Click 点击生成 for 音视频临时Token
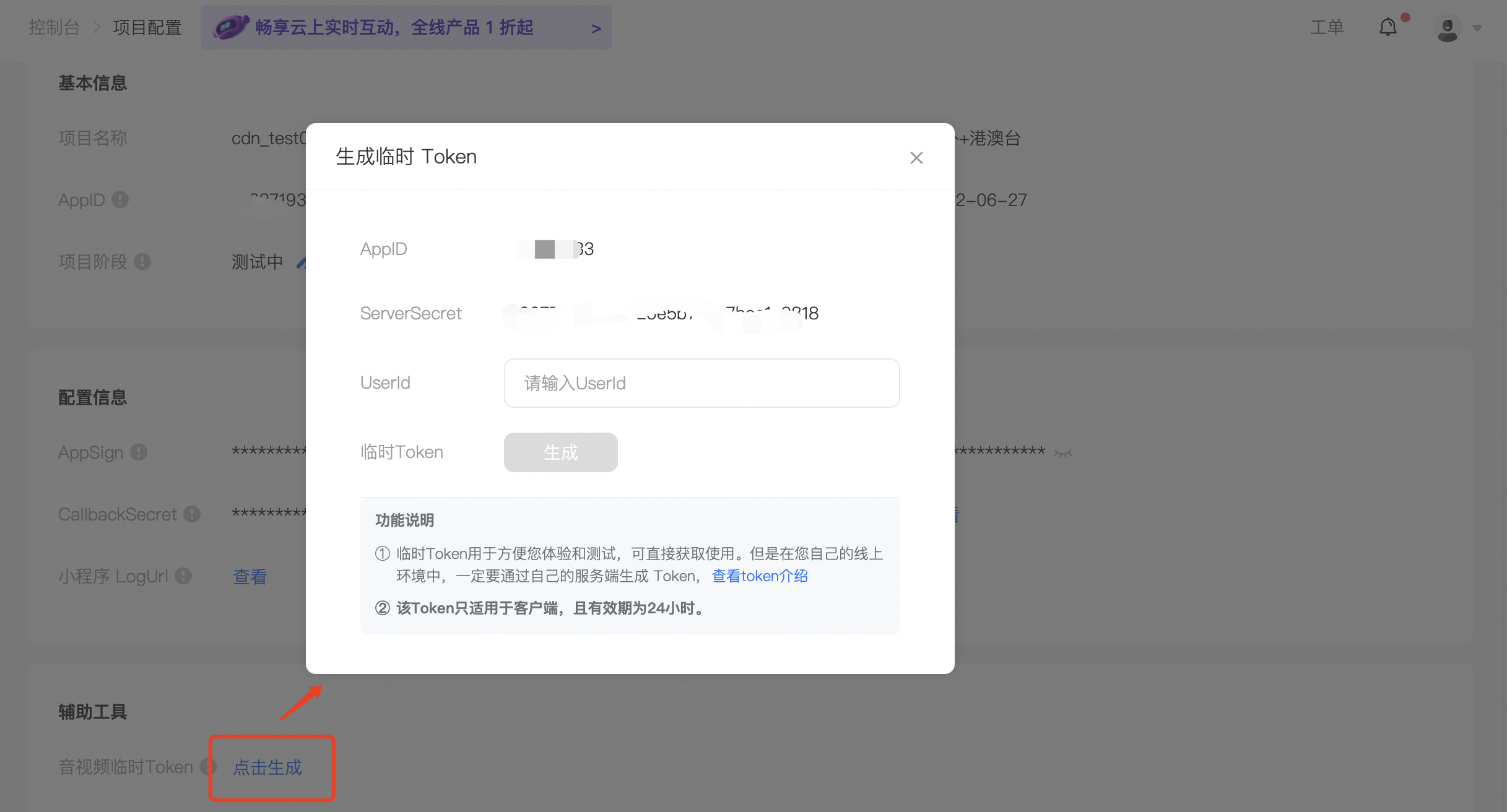 click(x=267, y=767)
